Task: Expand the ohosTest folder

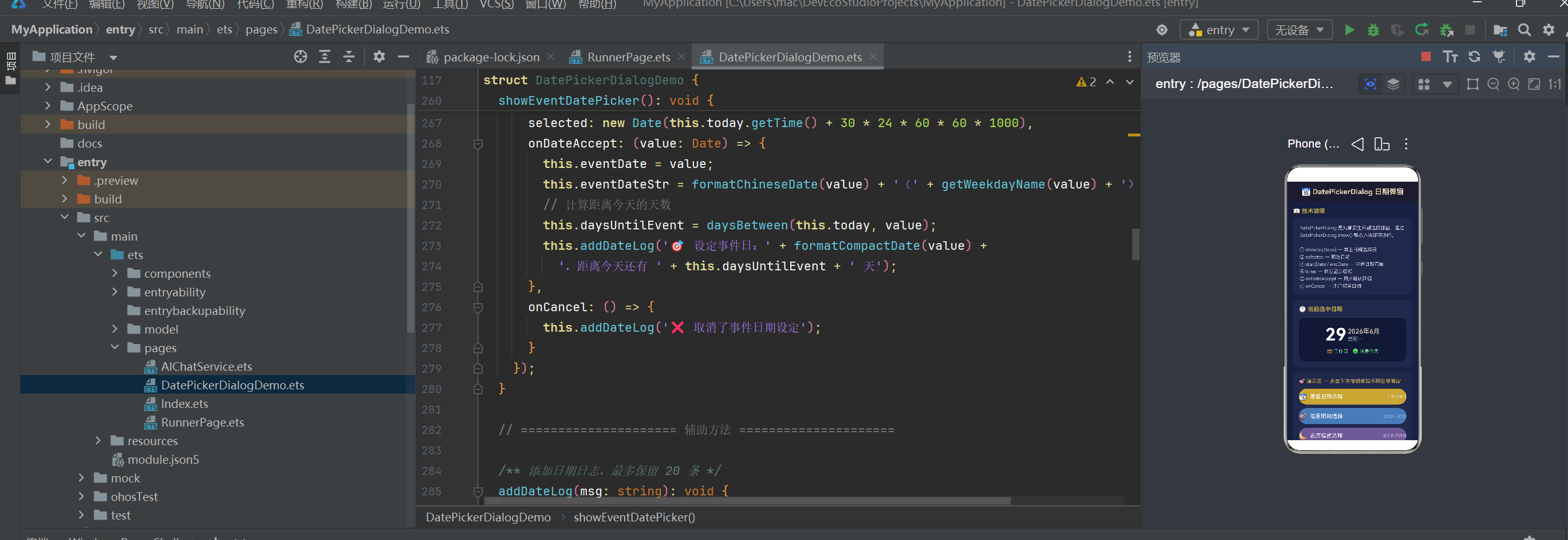Action: coord(81,497)
